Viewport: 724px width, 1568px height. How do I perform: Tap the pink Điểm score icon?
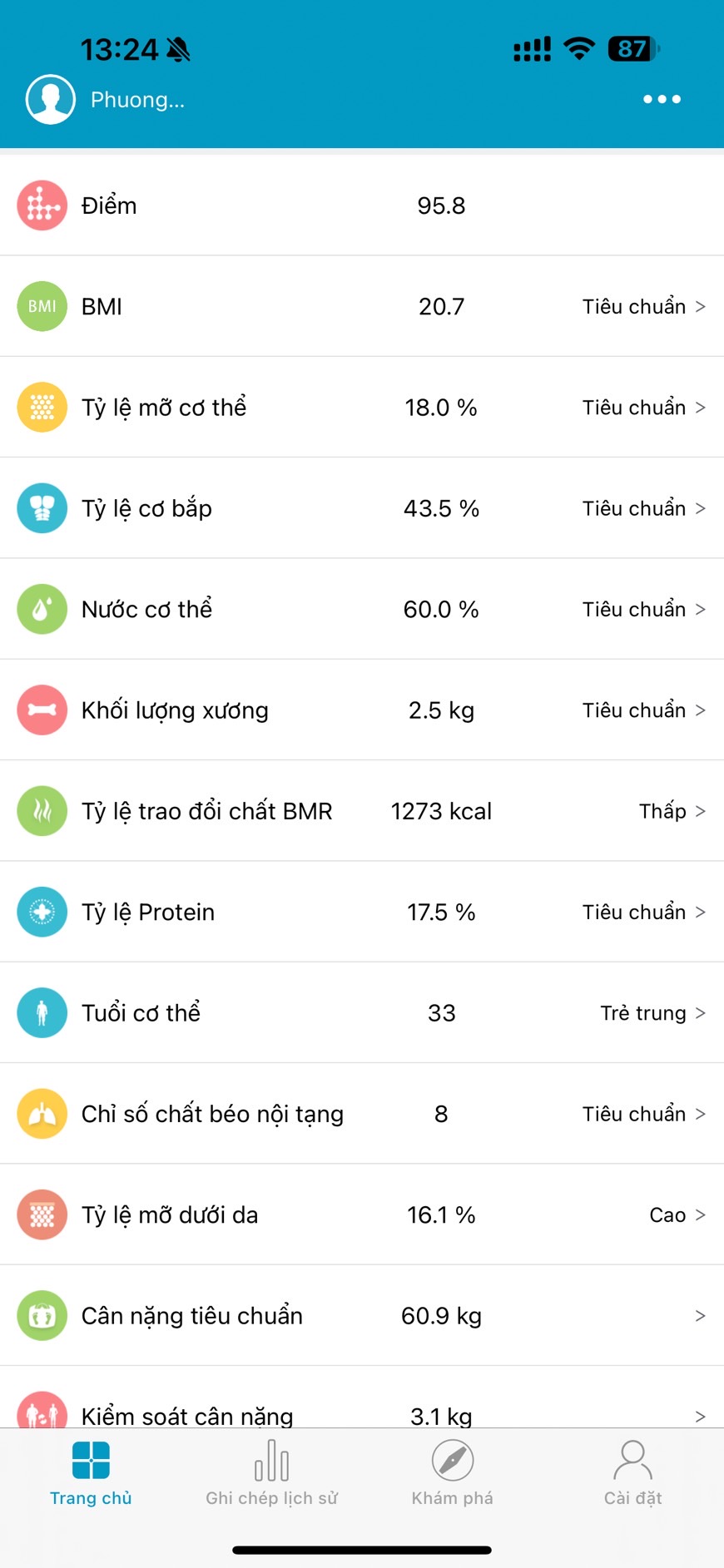[42, 205]
